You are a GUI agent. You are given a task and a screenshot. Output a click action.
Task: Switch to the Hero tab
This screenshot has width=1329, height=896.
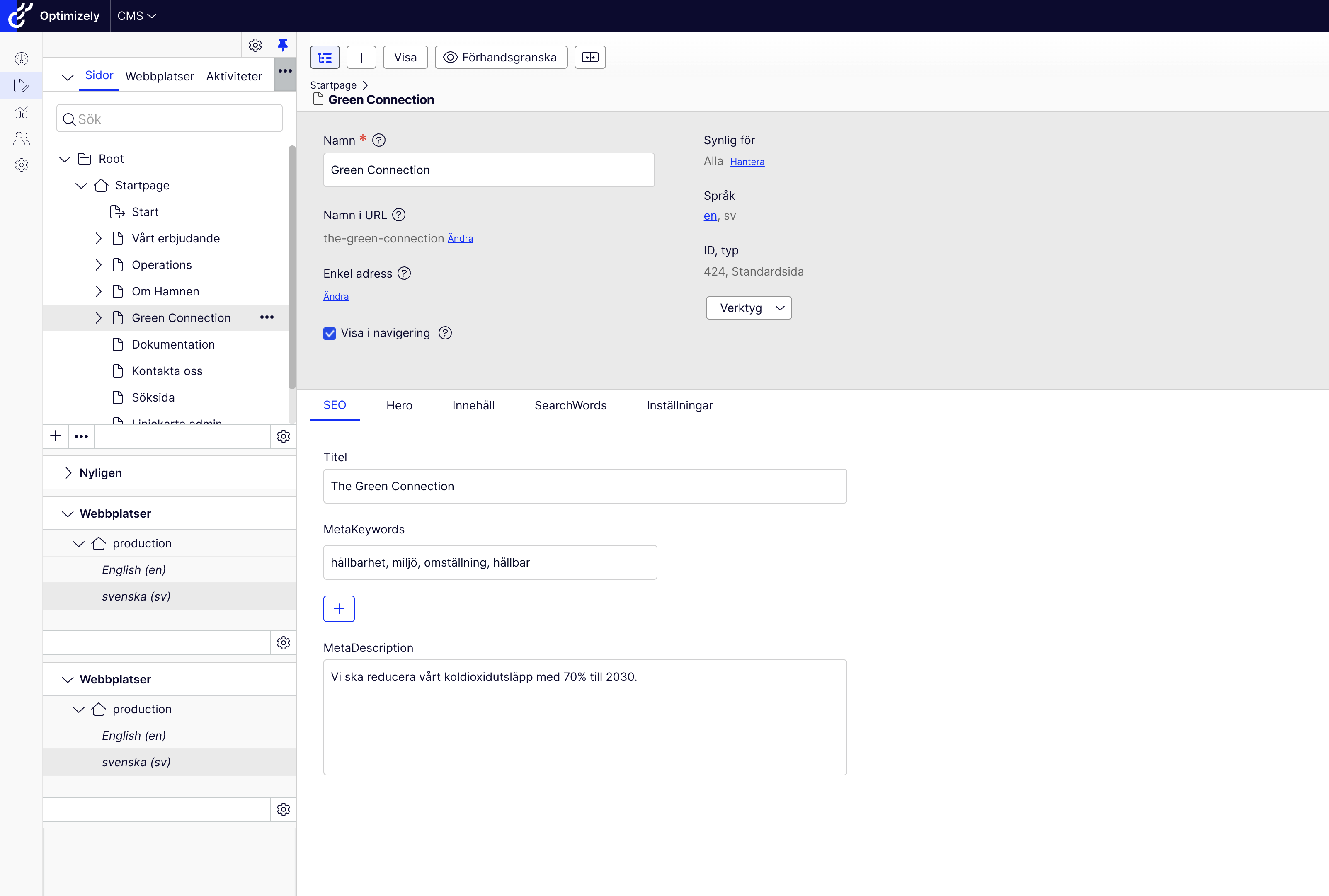coord(399,405)
